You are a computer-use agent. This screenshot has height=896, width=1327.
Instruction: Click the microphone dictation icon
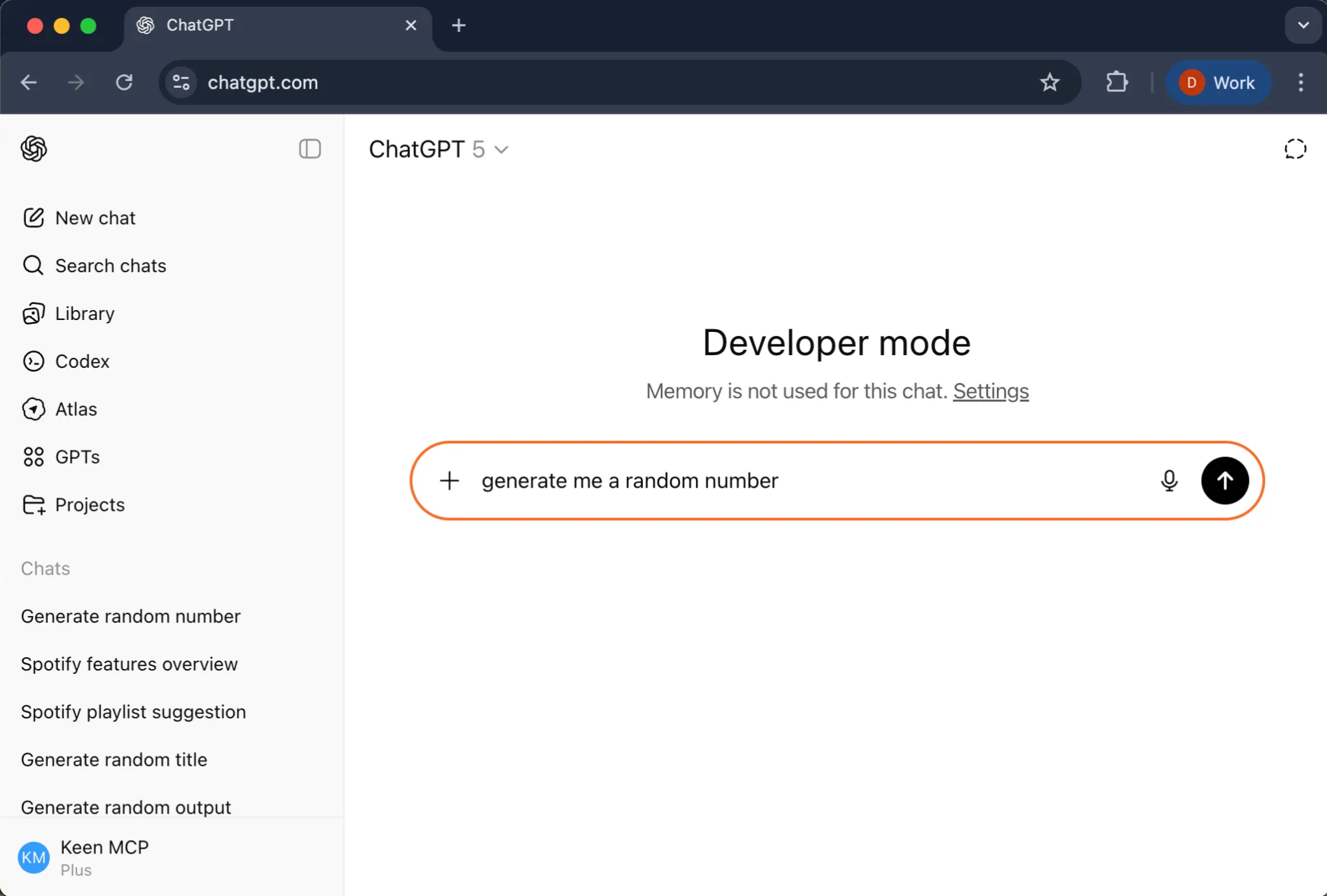point(1169,480)
